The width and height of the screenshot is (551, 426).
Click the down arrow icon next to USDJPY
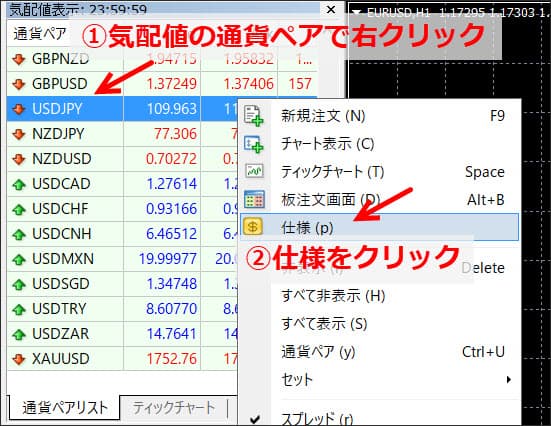click(19, 109)
